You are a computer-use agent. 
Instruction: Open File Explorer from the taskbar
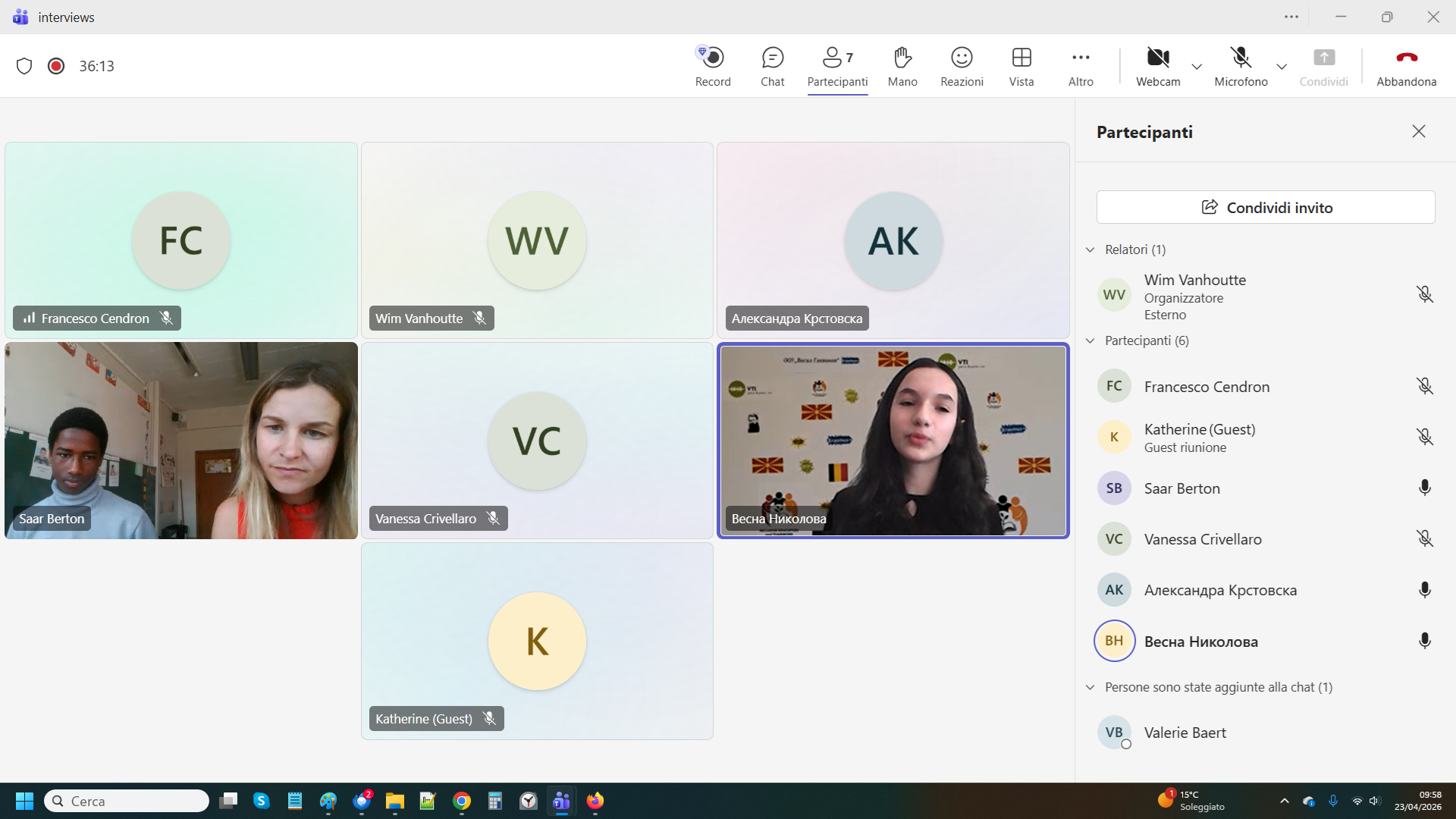point(395,801)
